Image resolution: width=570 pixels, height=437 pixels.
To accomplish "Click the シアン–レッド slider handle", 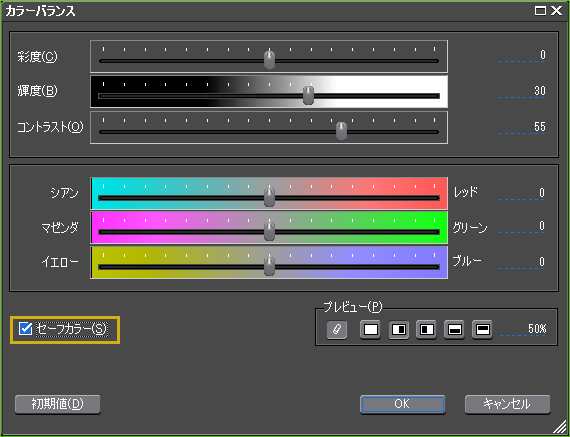I will (269, 197).
